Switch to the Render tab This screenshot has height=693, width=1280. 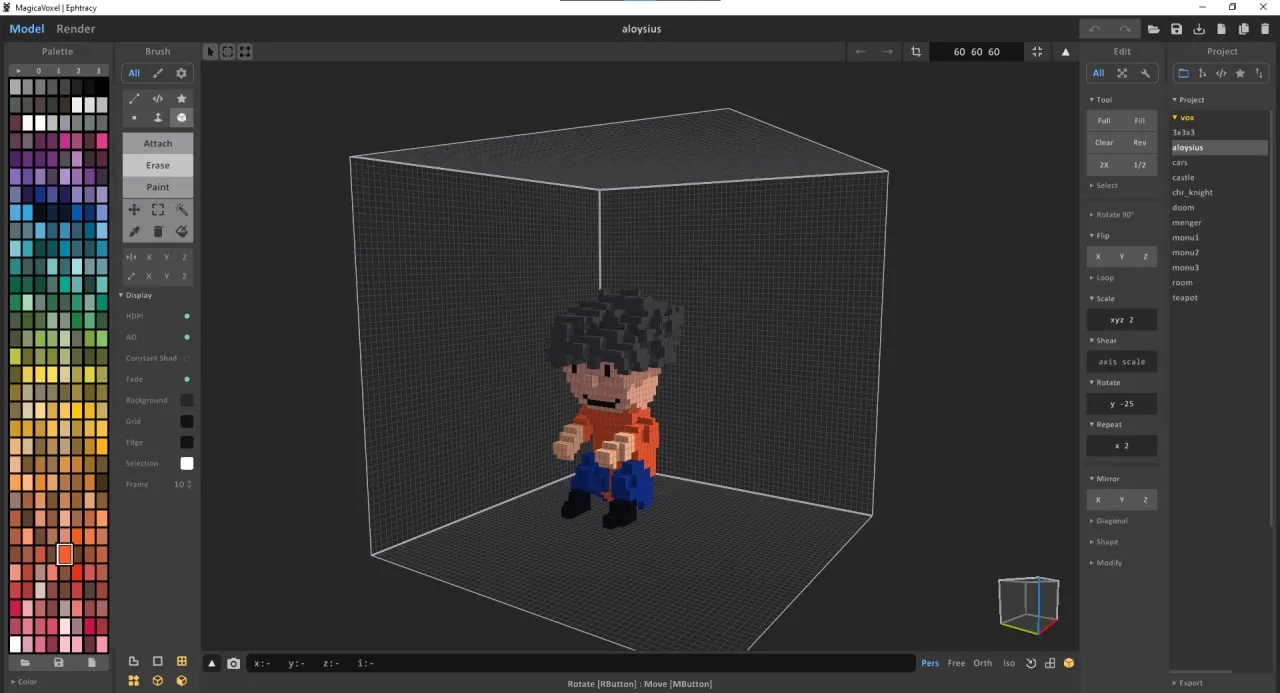tap(75, 28)
